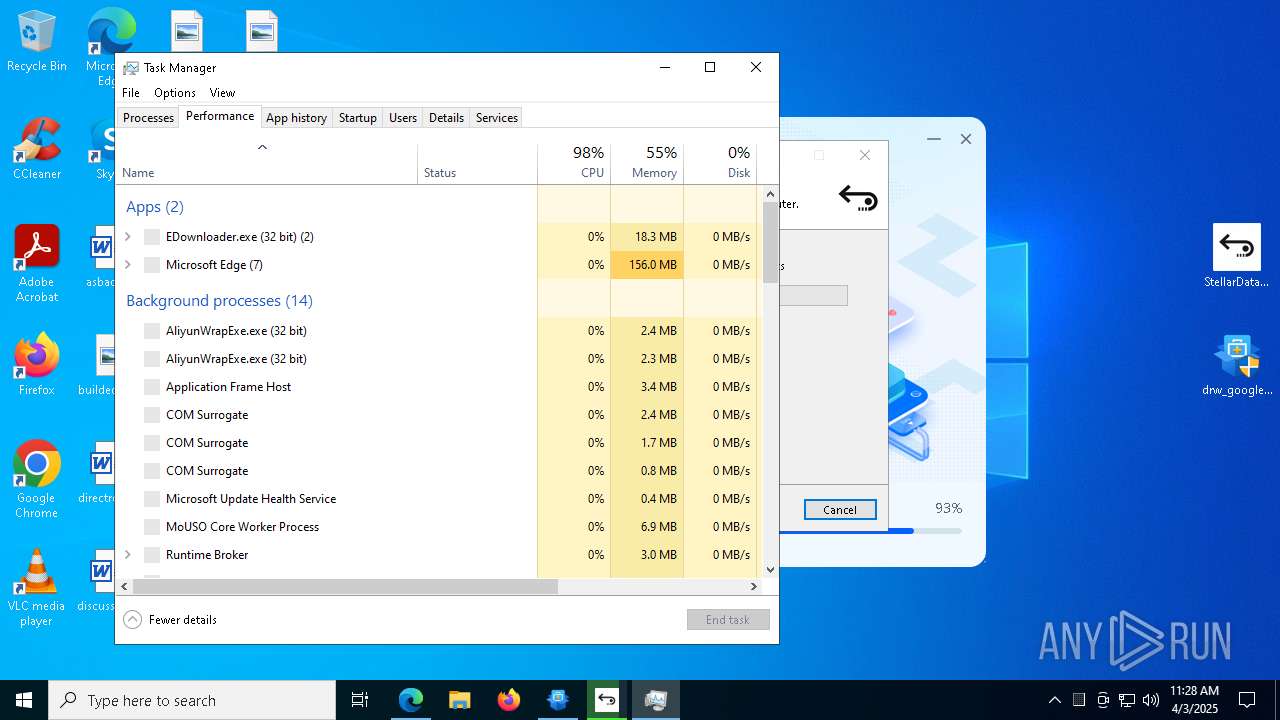Click the taskbar search box
This screenshot has height=720, width=1280.
tap(192, 700)
